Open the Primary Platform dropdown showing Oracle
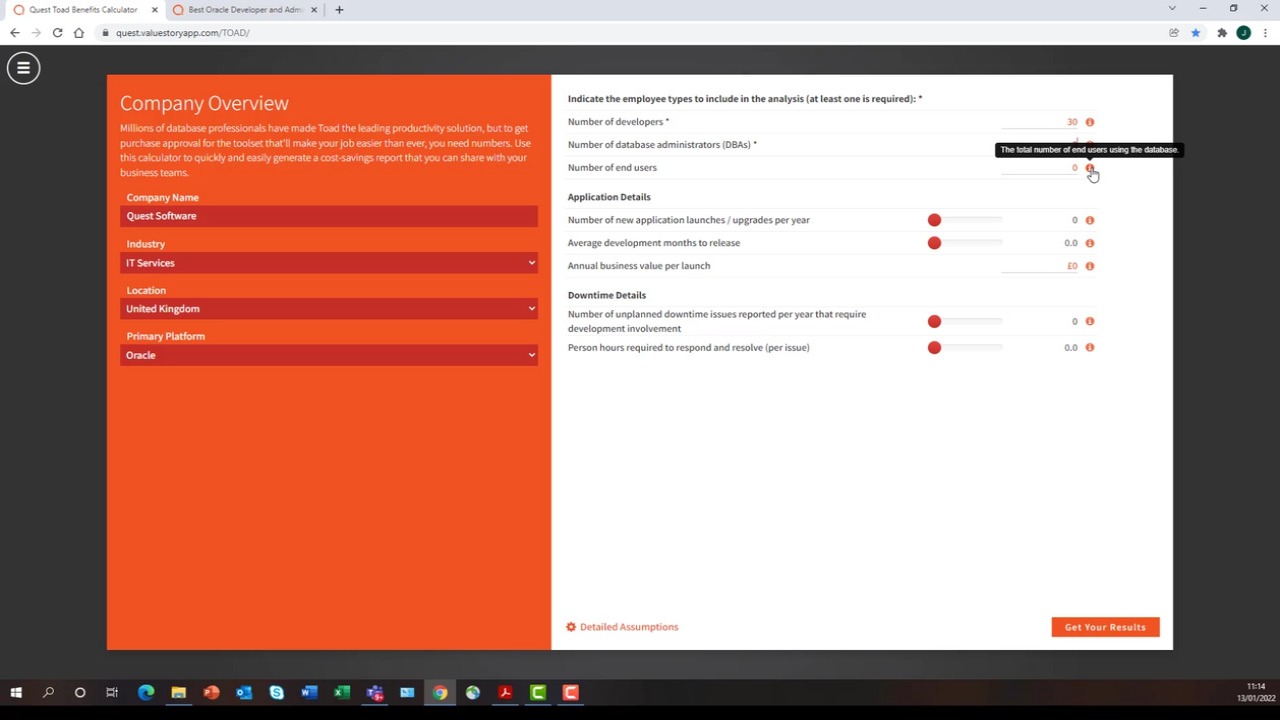Image resolution: width=1280 pixels, height=720 pixels. (x=329, y=355)
